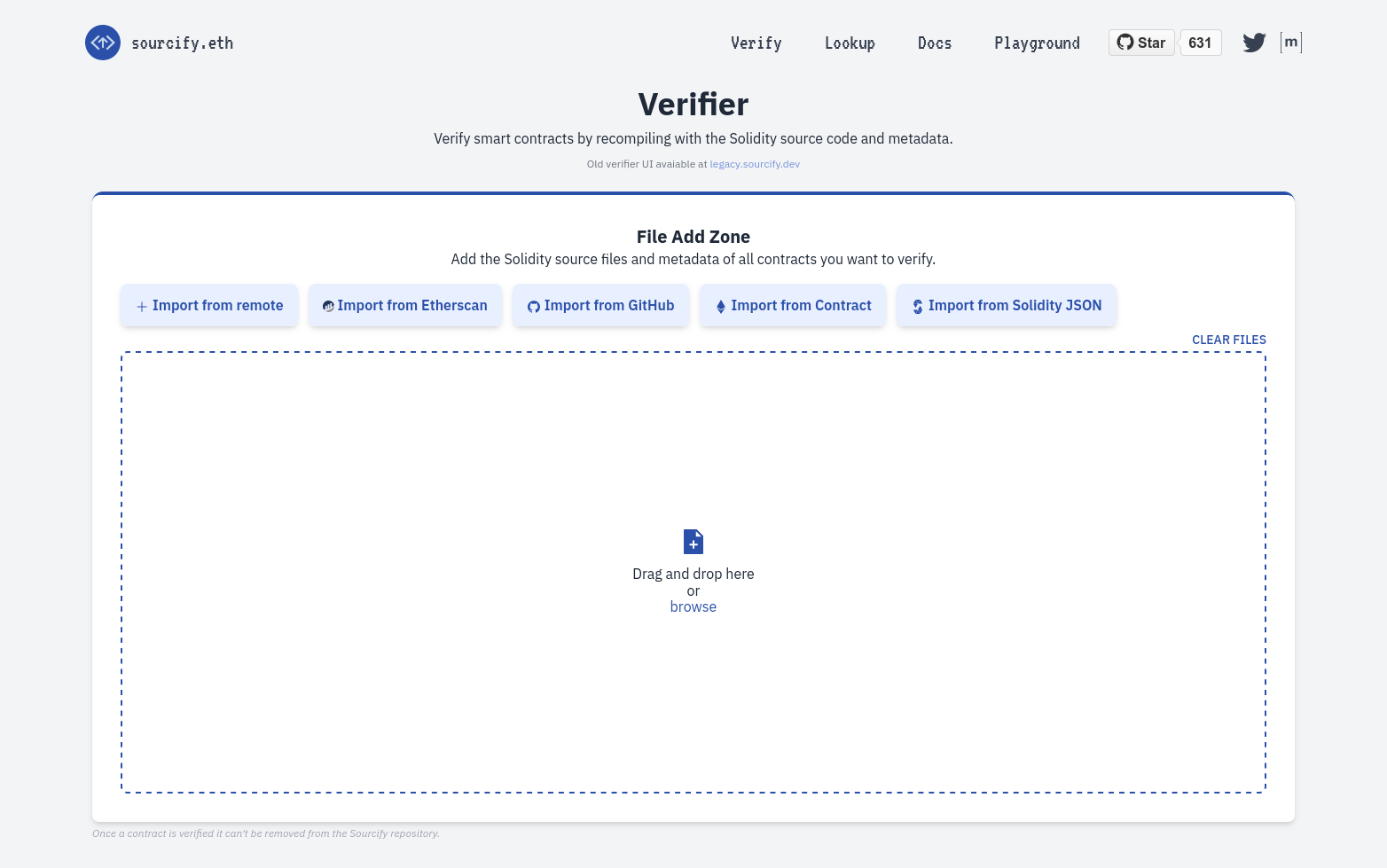
Task: Click the 631 star count
Action: [1201, 42]
